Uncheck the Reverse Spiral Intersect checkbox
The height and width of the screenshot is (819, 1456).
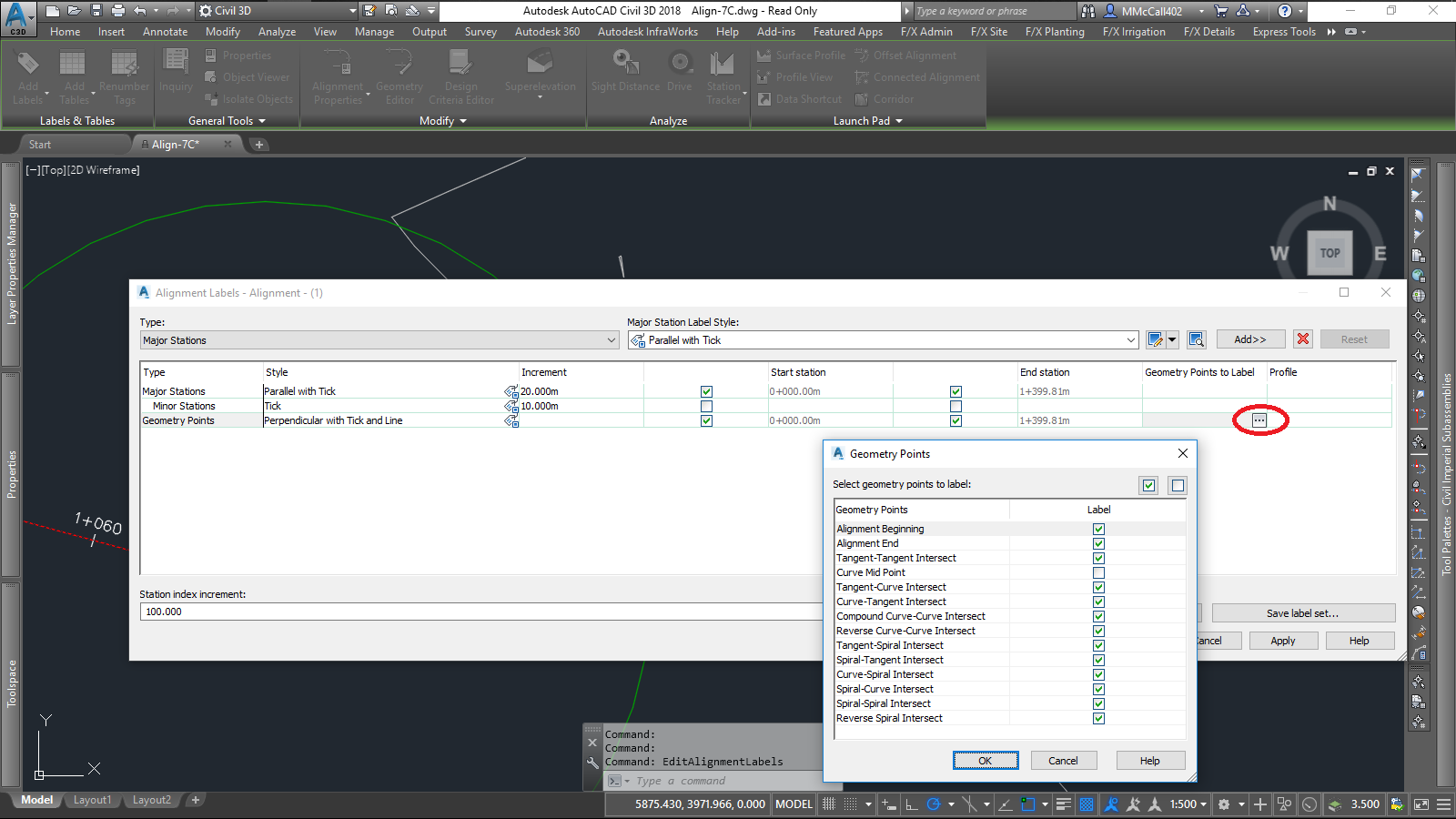(x=1098, y=718)
